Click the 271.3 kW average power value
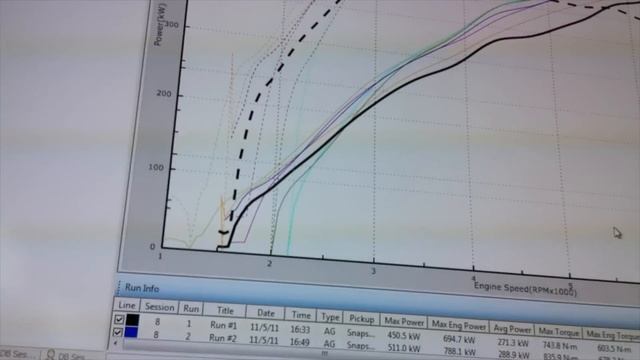 pos(513,343)
